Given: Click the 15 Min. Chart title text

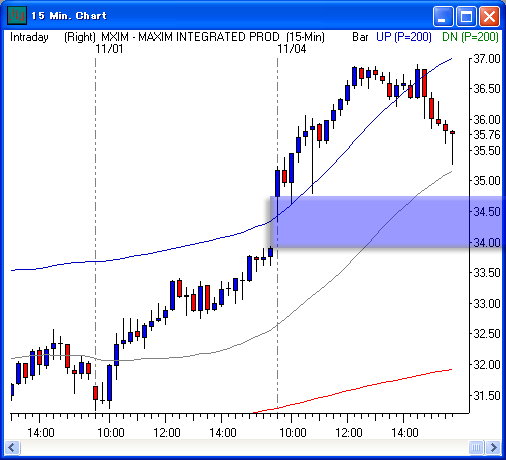Looking at the screenshot, I should pos(69,16).
